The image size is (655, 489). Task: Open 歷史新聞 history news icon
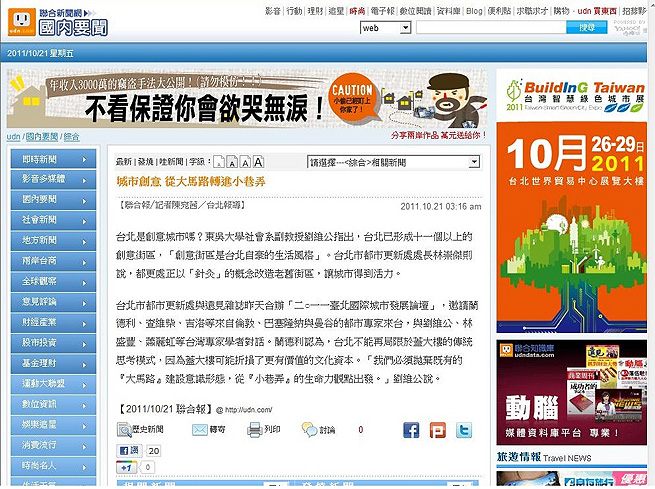125,430
